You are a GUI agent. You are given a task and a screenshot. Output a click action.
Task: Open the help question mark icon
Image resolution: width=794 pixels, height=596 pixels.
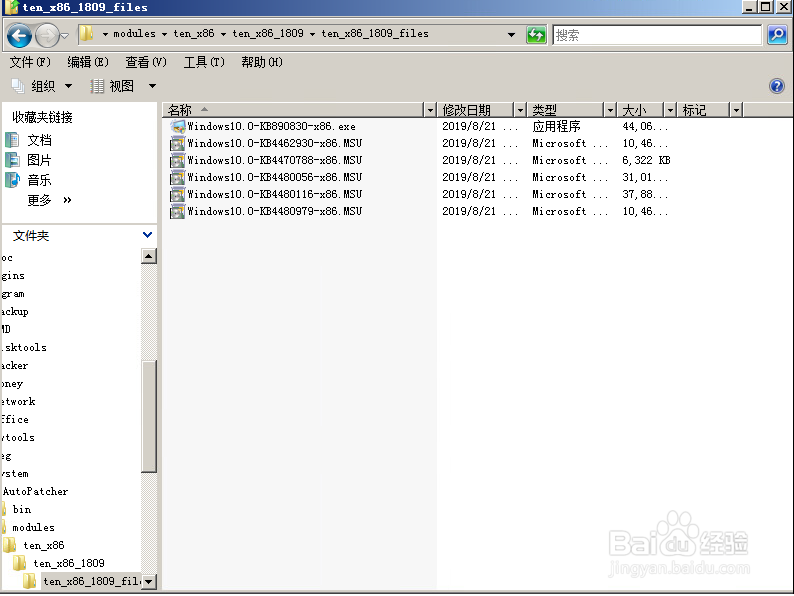tap(776, 86)
